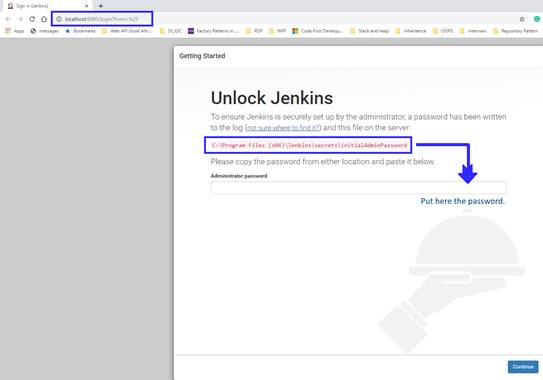Open the Apps bookmark shortcut
Screen dimensions: 543x380
click(x=15, y=31)
